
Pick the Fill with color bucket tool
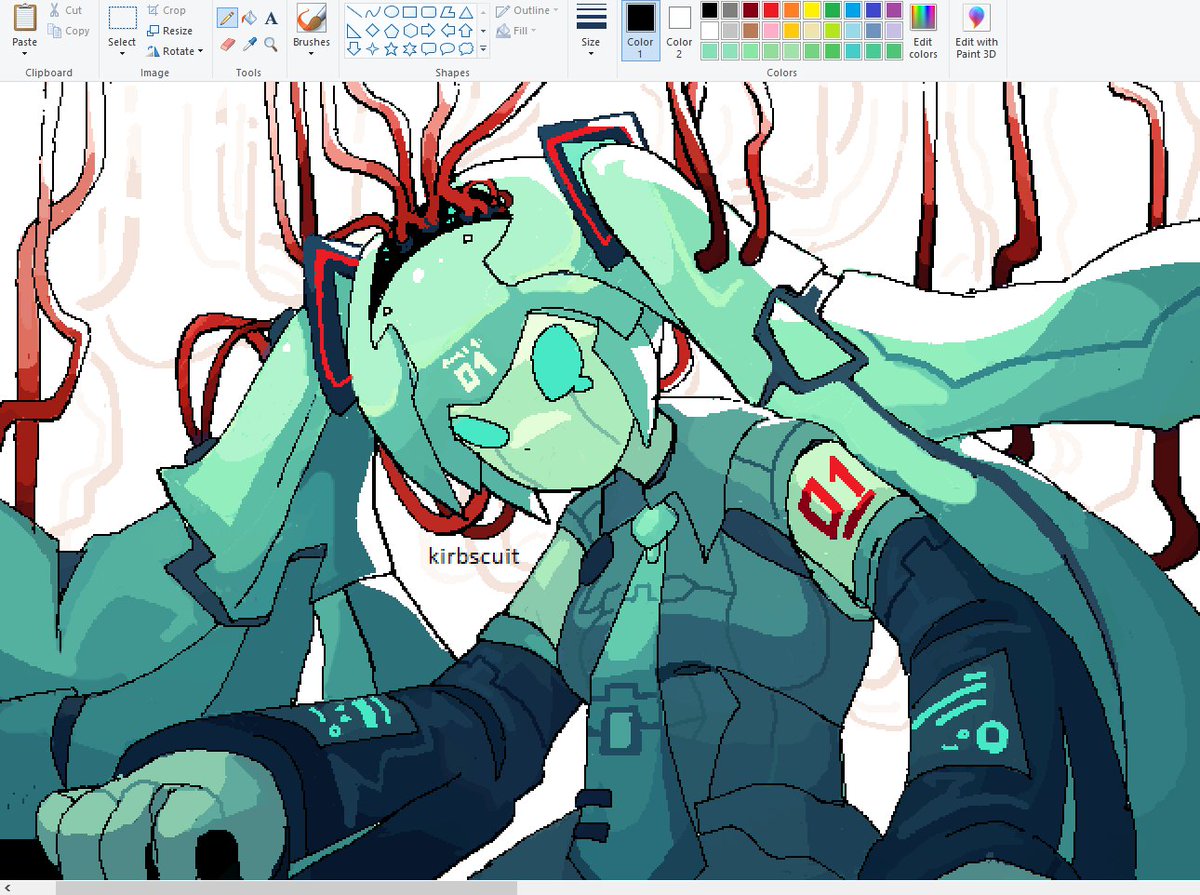pyautogui.click(x=249, y=18)
